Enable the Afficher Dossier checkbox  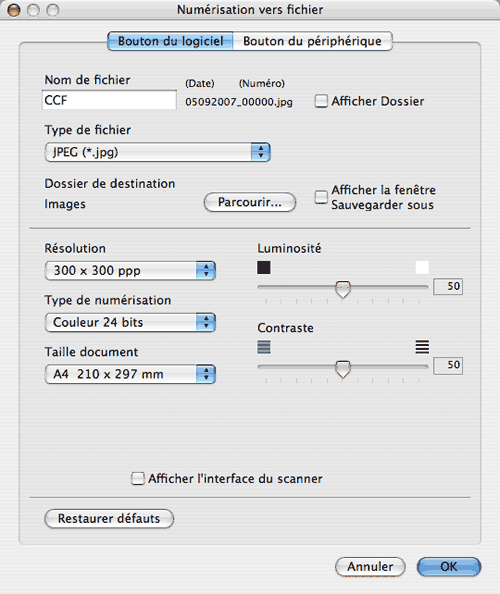(321, 101)
